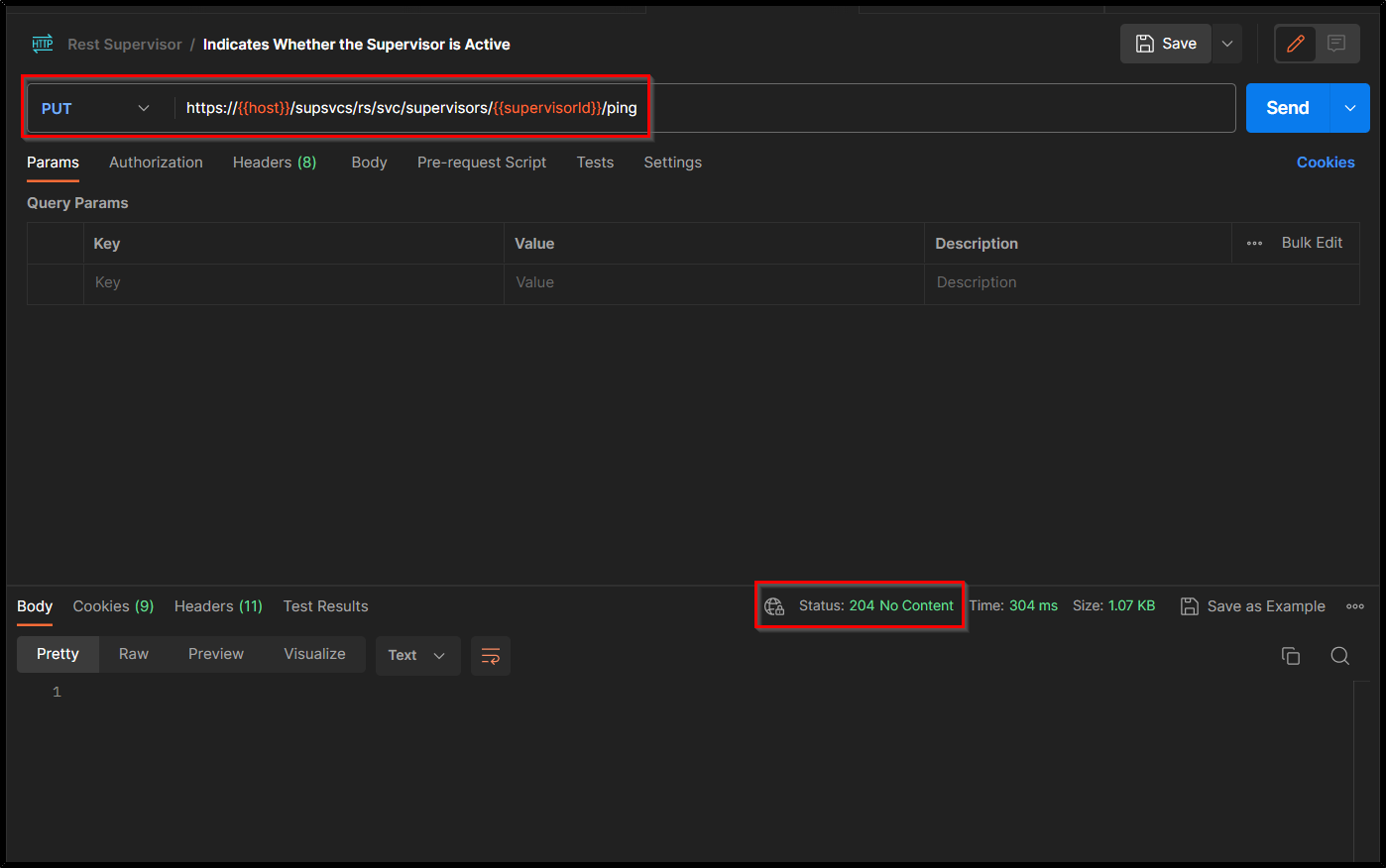Image resolution: width=1386 pixels, height=868 pixels.
Task: Search within the response body
Action: pyautogui.click(x=1339, y=656)
